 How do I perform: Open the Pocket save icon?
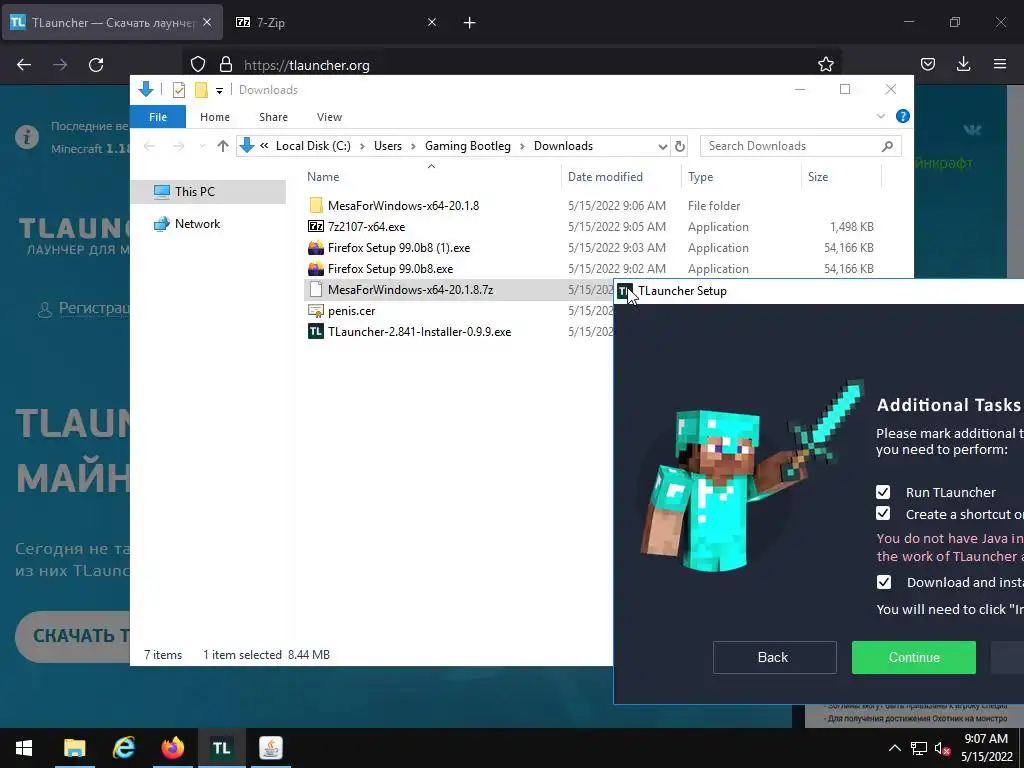(x=927, y=64)
